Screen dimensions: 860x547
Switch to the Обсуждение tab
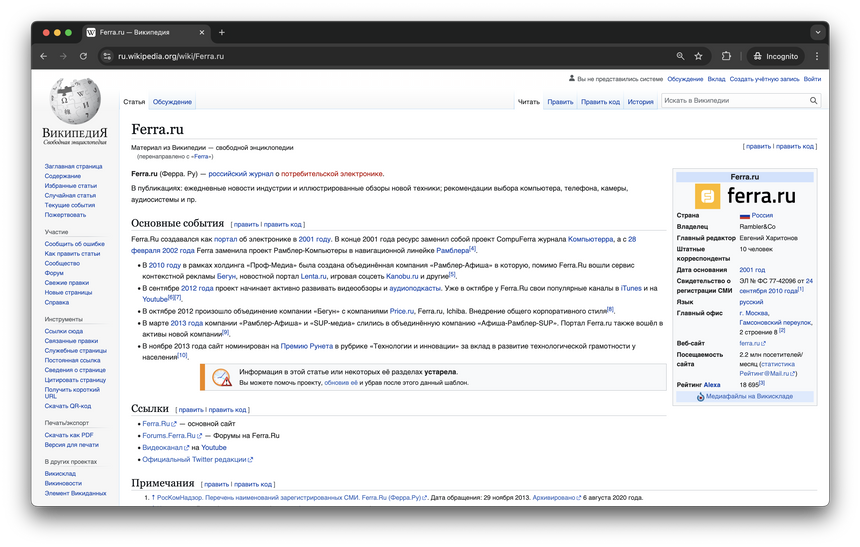coord(172,102)
